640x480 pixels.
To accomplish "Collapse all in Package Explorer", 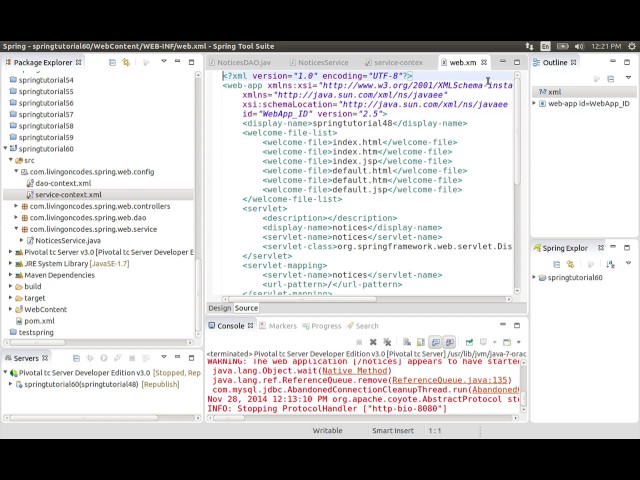I will click(x=112, y=62).
